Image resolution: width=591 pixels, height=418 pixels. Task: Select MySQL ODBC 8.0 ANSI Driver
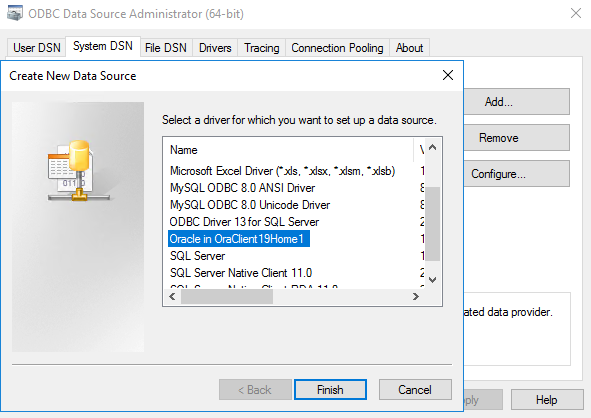(x=242, y=188)
